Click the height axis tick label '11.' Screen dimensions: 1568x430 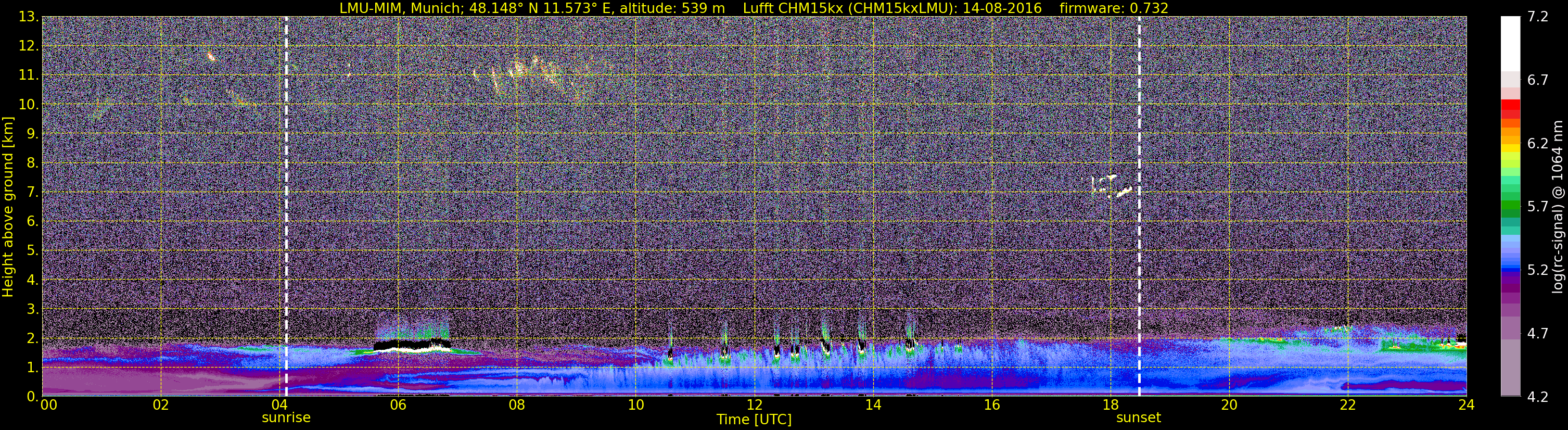[29, 75]
